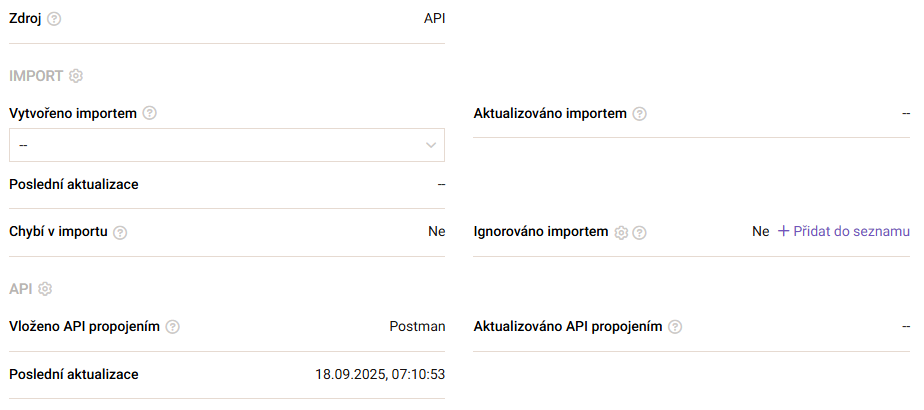Screen dimensions: 924x410
Task: Click help icon beside Aktualizováno importem
Action: (640, 113)
